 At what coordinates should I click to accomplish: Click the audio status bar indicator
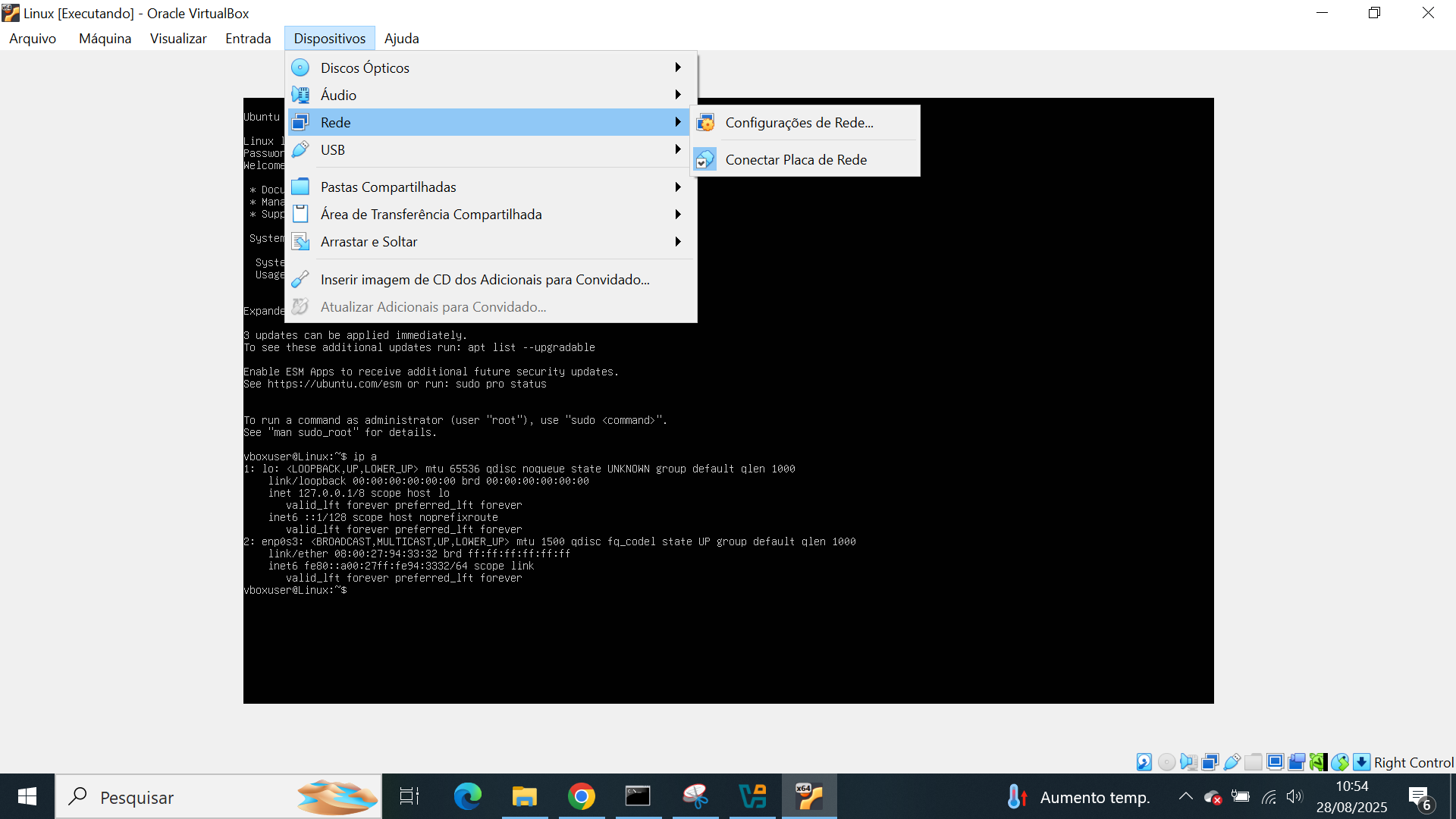tap(1188, 762)
